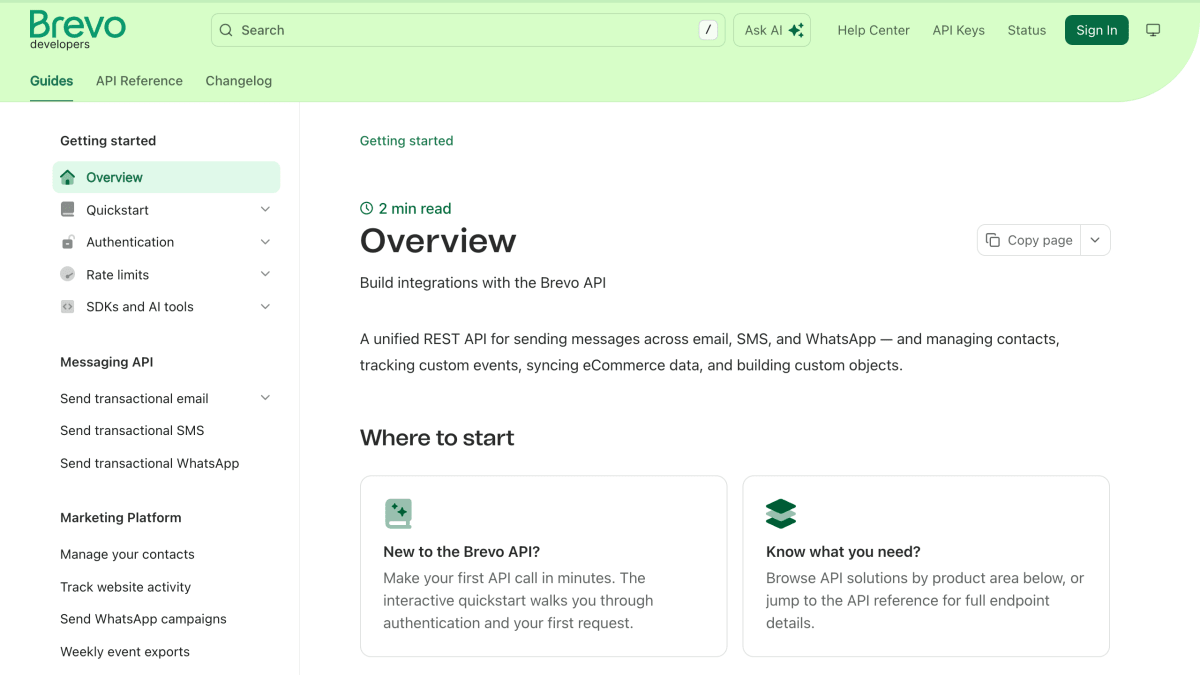1200x675 pixels.
Task: Click the Rate limits gauge icon
Action: point(68,274)
